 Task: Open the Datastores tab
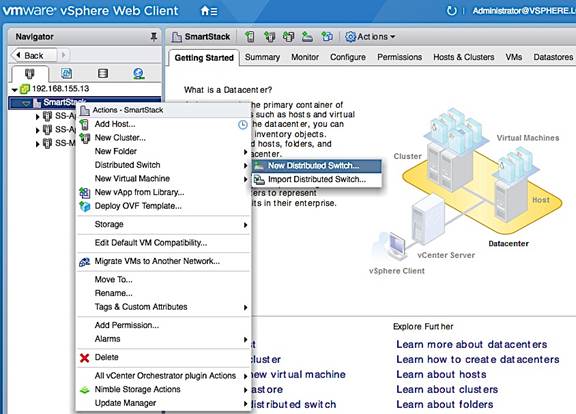[553, 57]
